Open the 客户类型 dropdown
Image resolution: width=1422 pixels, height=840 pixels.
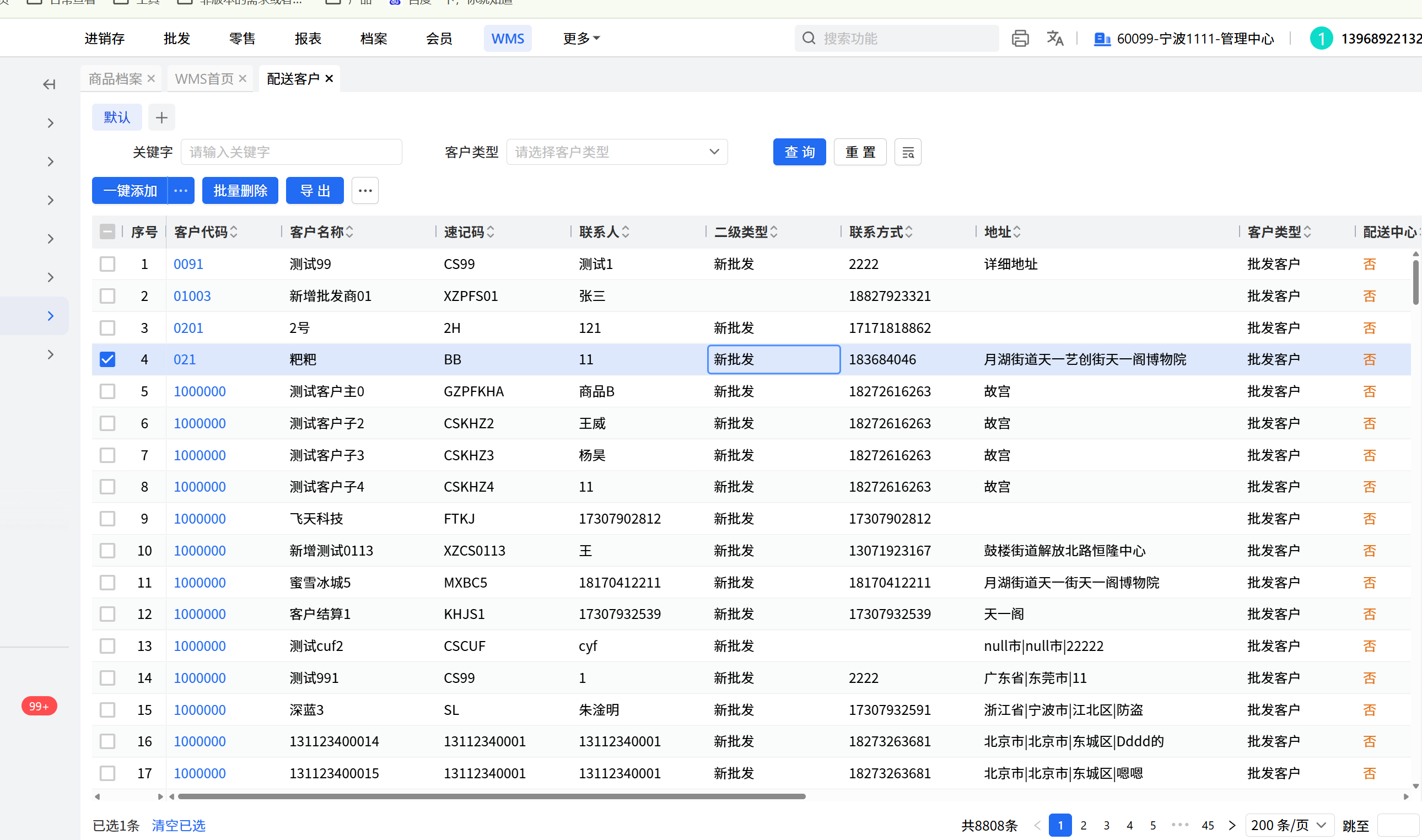point(617,152)
